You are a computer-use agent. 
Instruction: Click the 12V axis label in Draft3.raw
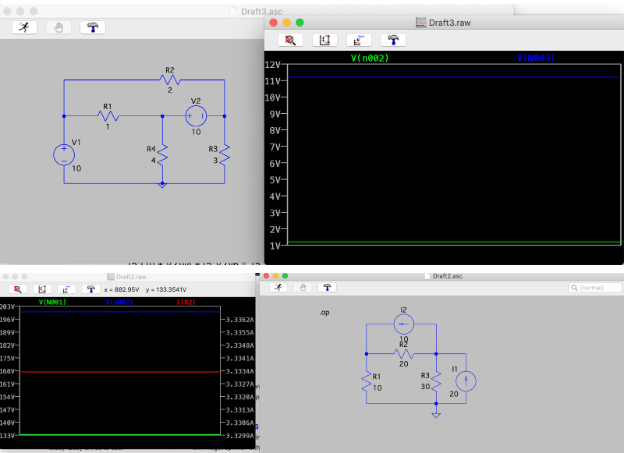(273, 64)
